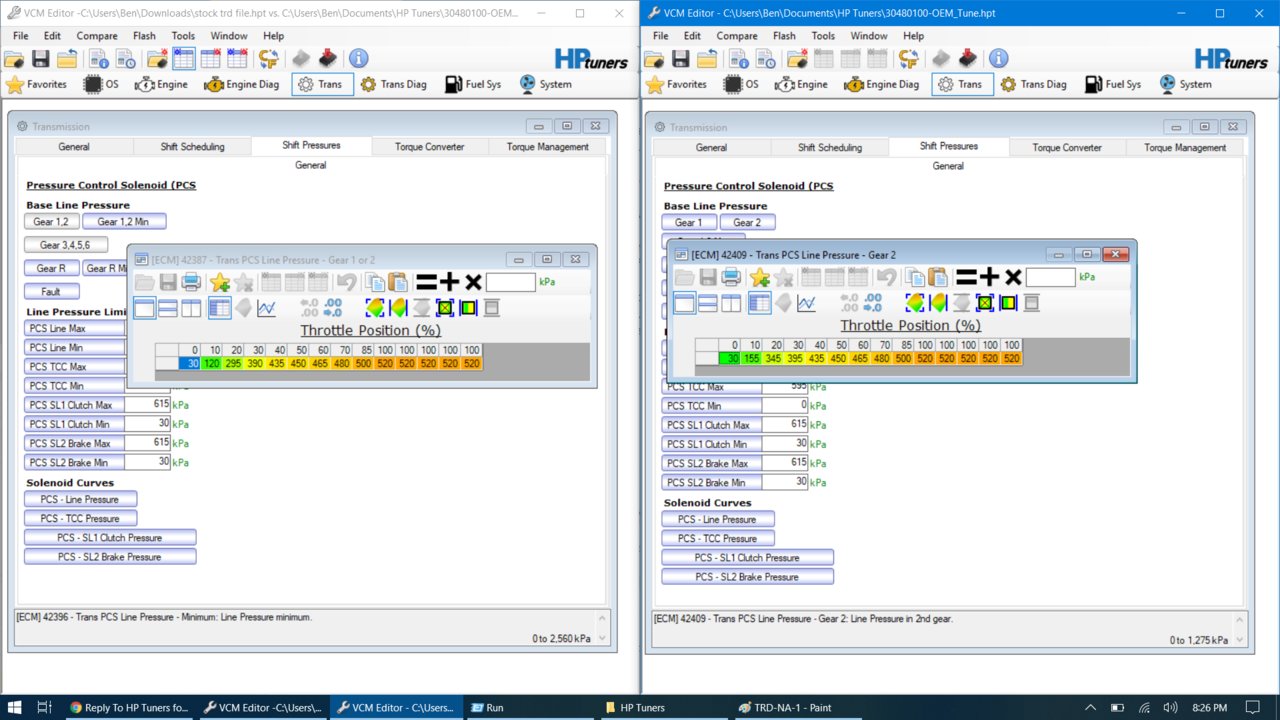Select blue cell 30 in Gear 1 or 2 table

coord(191,364)
